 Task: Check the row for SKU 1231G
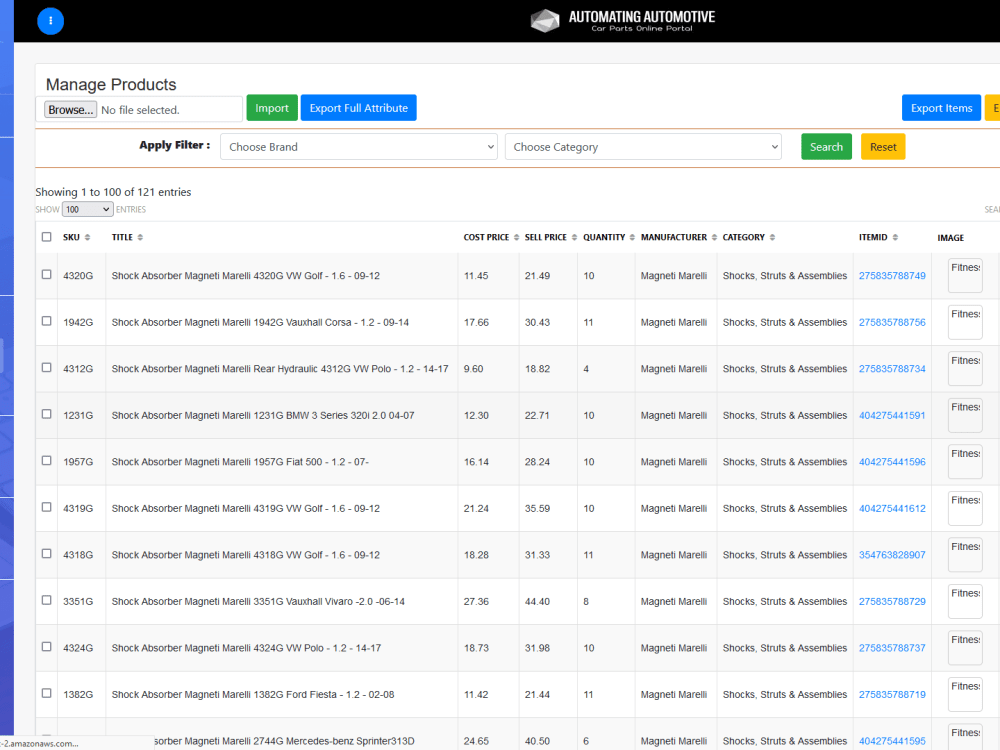[x=47, y=414]
